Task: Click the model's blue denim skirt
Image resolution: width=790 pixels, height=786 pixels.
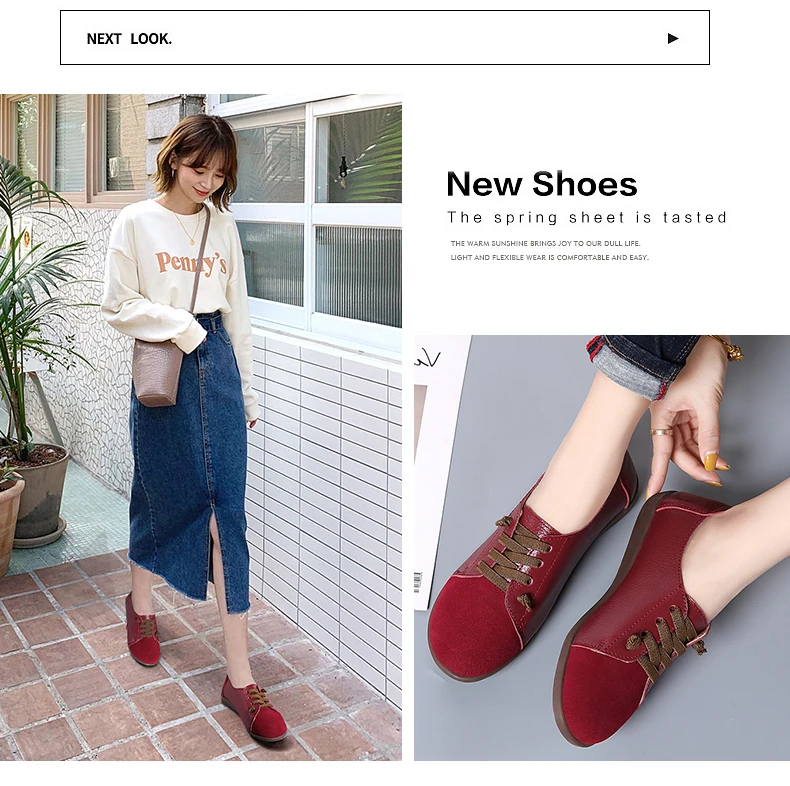Action: 190,457
